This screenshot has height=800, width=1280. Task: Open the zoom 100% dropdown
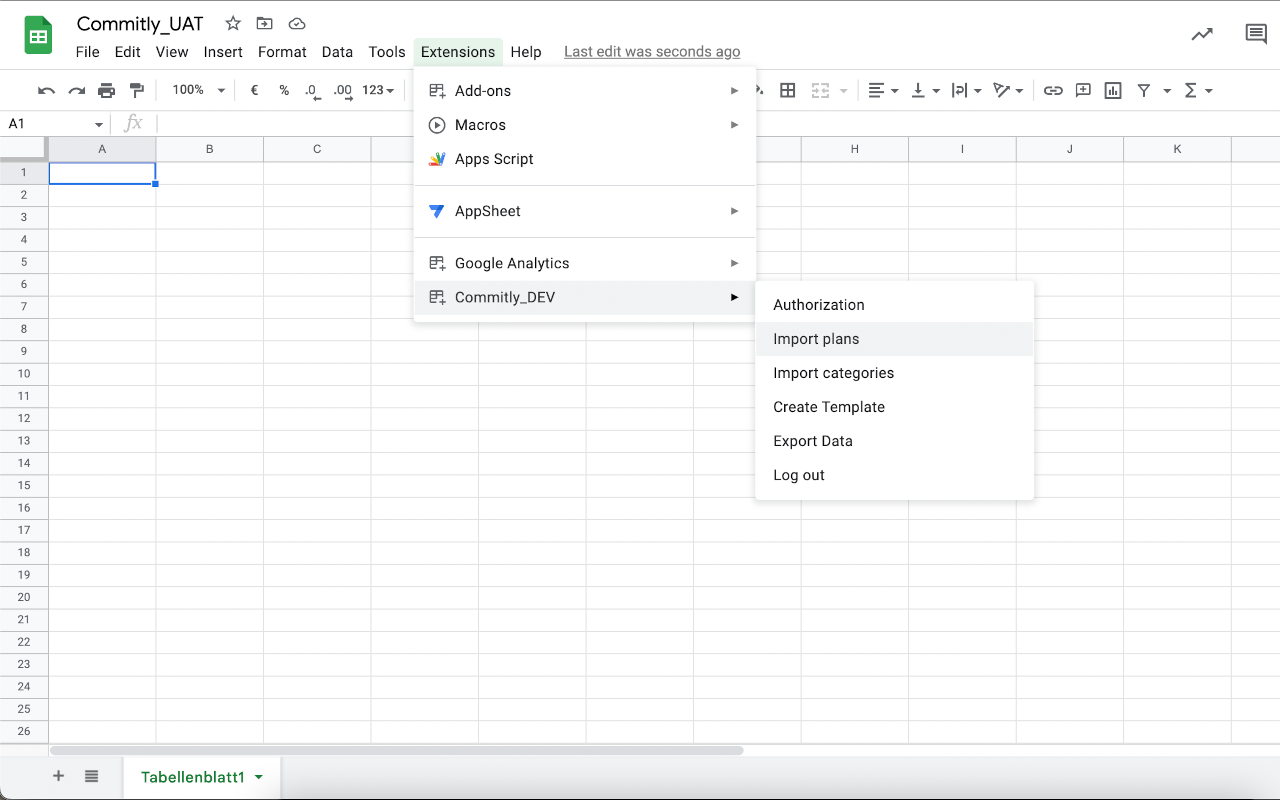199,90
